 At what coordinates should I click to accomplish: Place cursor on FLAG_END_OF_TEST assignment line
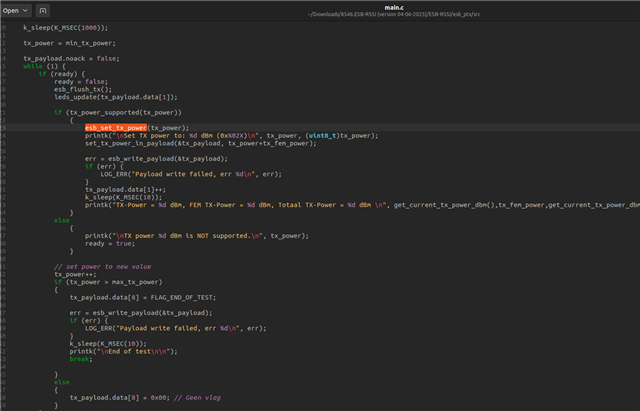coord(143,298)
